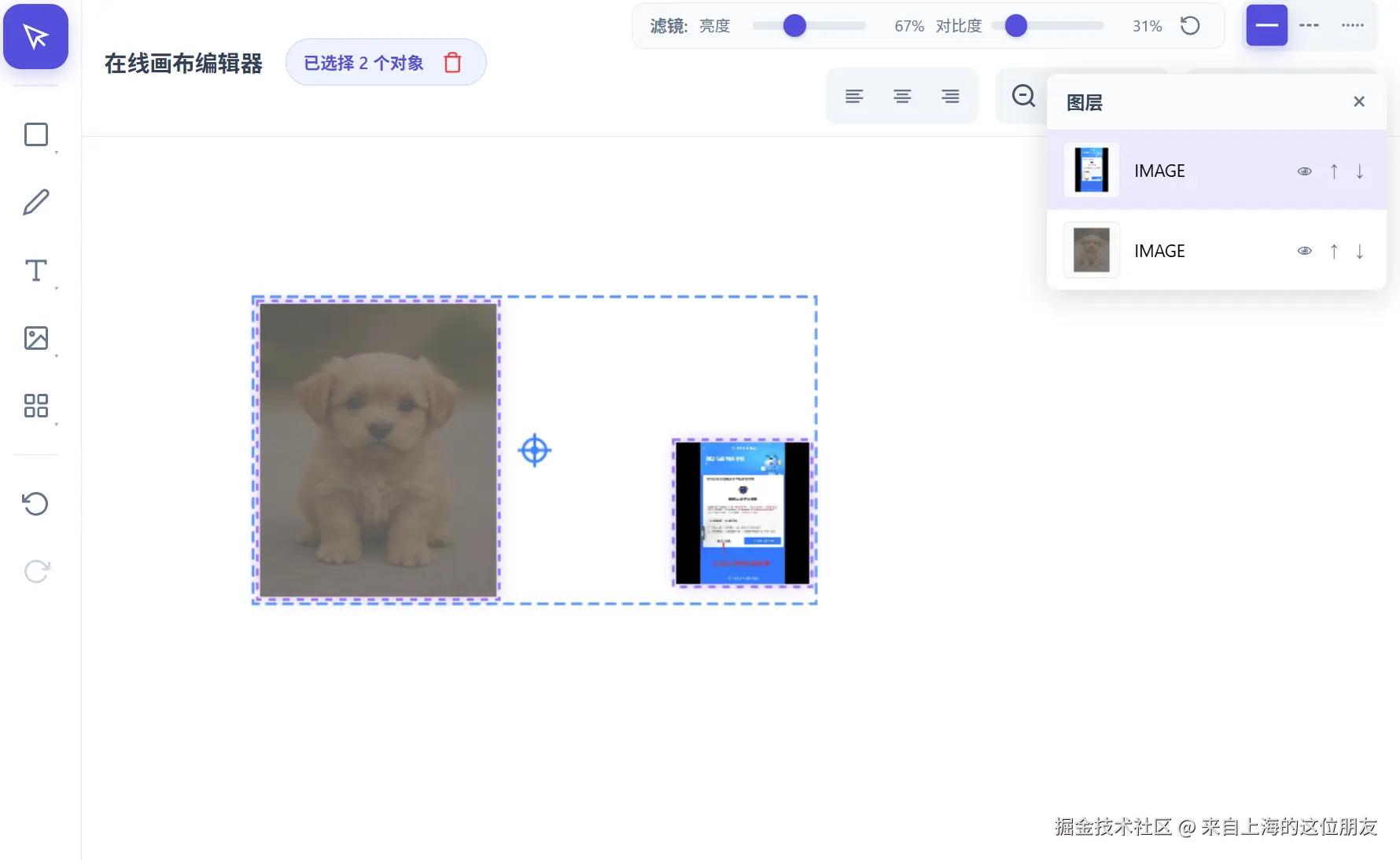Click the crosshair center handle of selection
The image size is (1400, 860).
click(535, 450)
